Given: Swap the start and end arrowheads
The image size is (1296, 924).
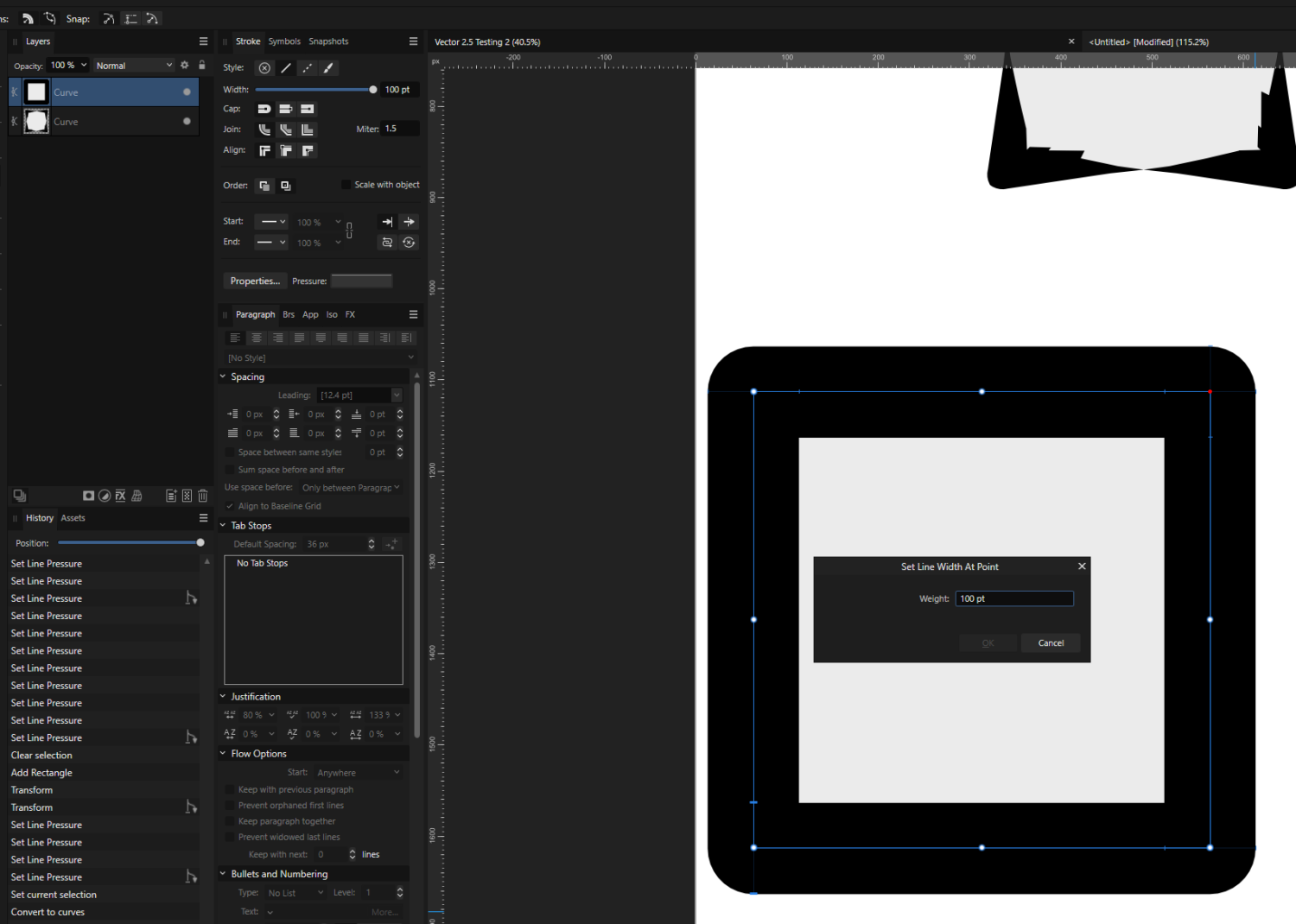Looking at the screenshot, I should tap(387, 243).
